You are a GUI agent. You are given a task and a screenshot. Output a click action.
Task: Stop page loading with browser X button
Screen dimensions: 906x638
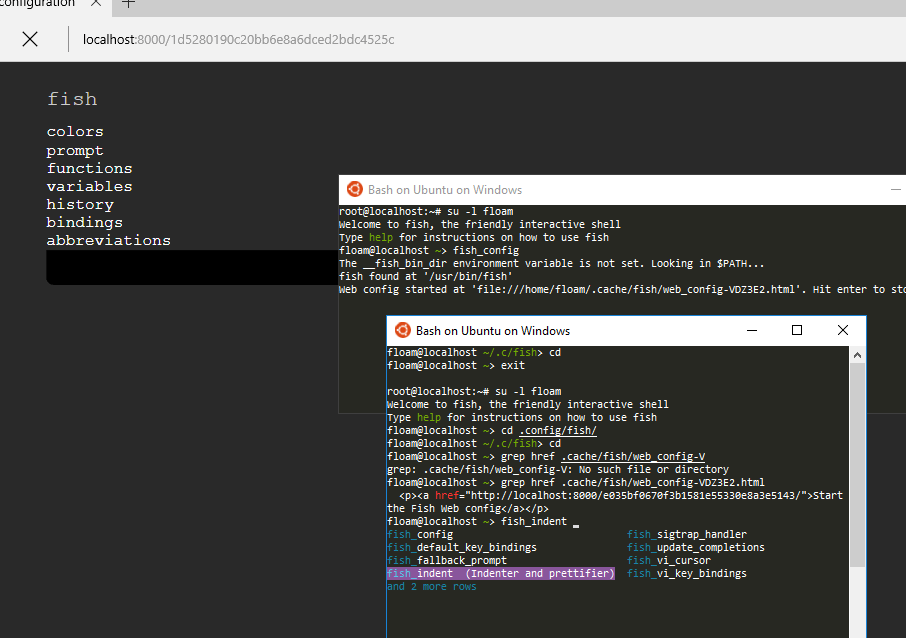pyautogui.click(x=30, y=39)
